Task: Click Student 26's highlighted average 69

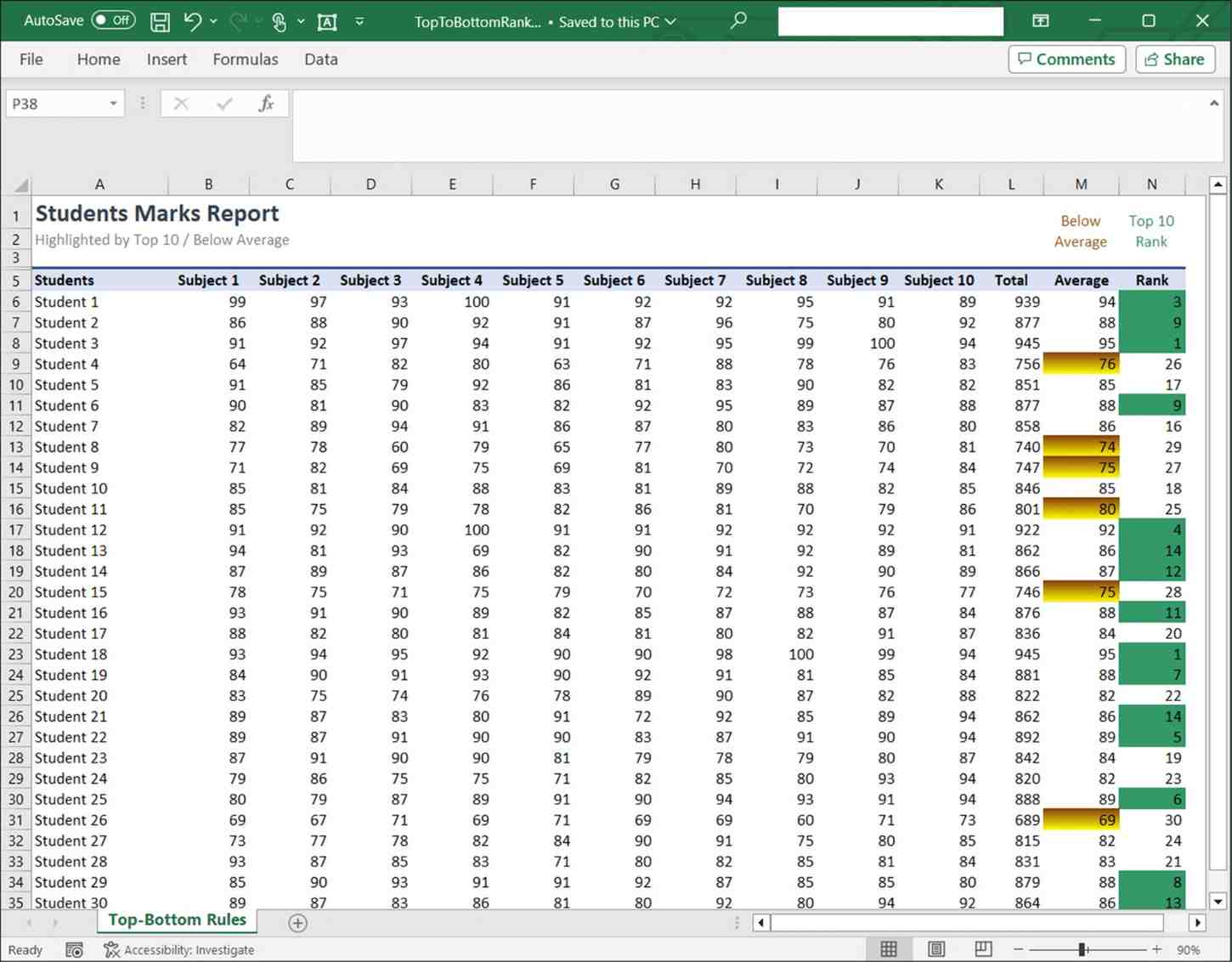Action: point(1081,820)
